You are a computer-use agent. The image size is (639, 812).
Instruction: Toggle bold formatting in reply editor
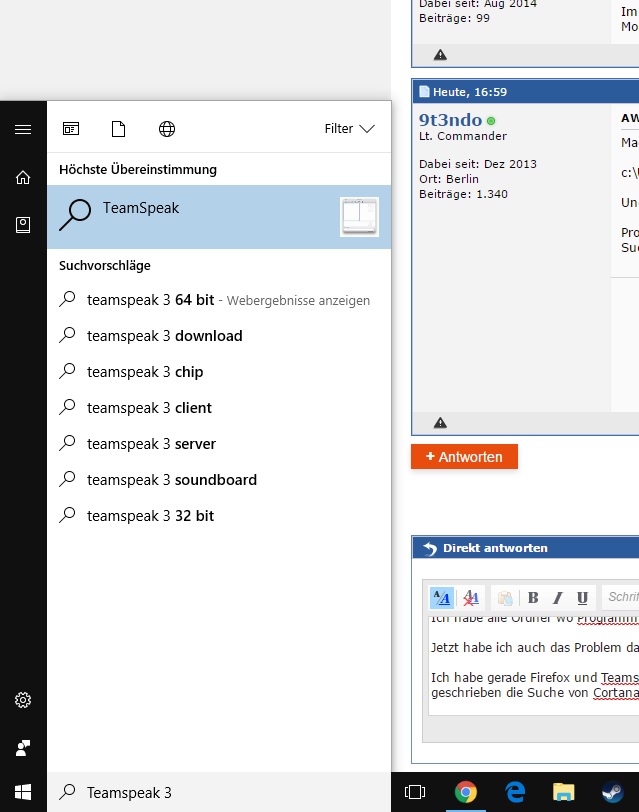click(x=533, y=598)
